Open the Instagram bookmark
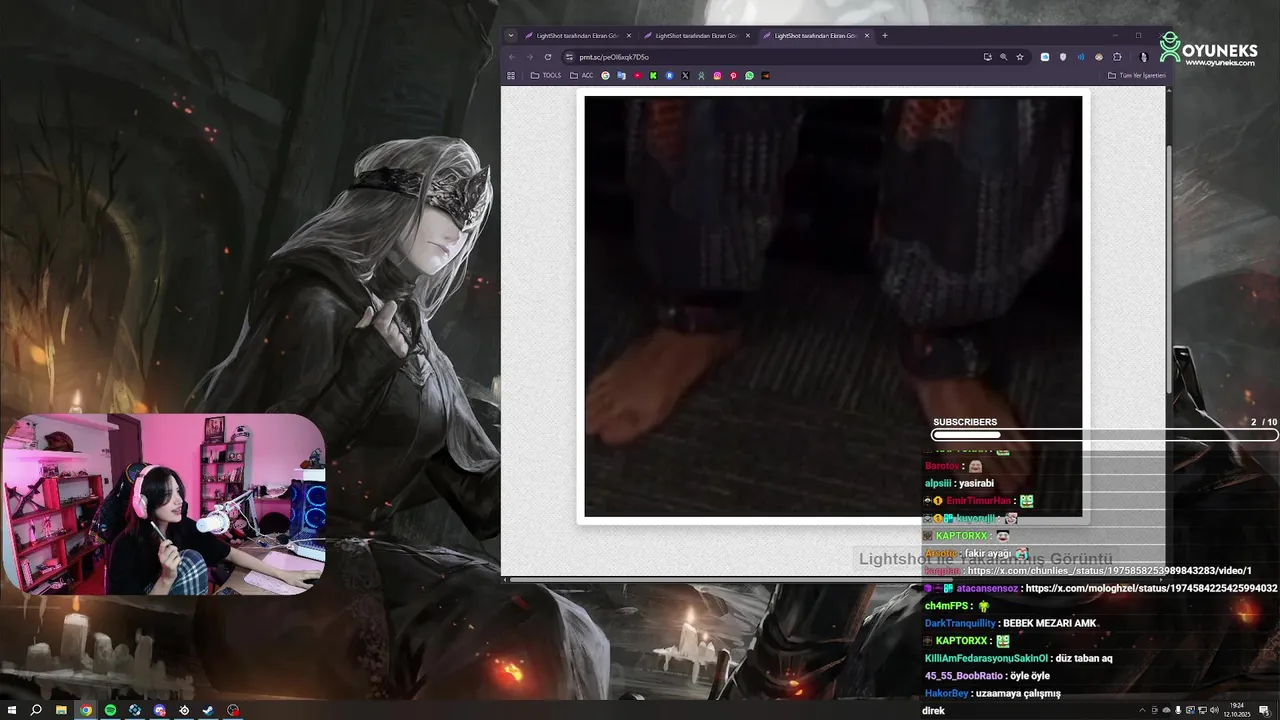This screenshot has height=720, width=1280. (717, 76)
